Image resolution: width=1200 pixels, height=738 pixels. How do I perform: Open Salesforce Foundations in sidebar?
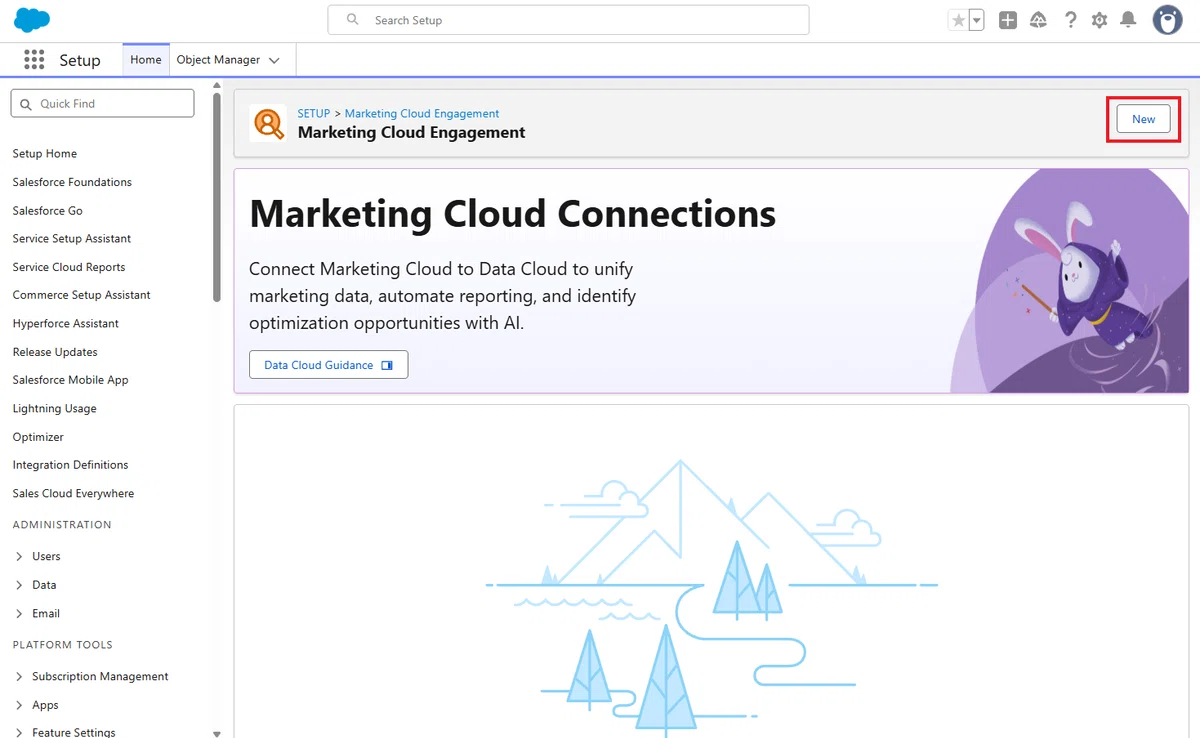pyautogui.click(x=72, y=182)
